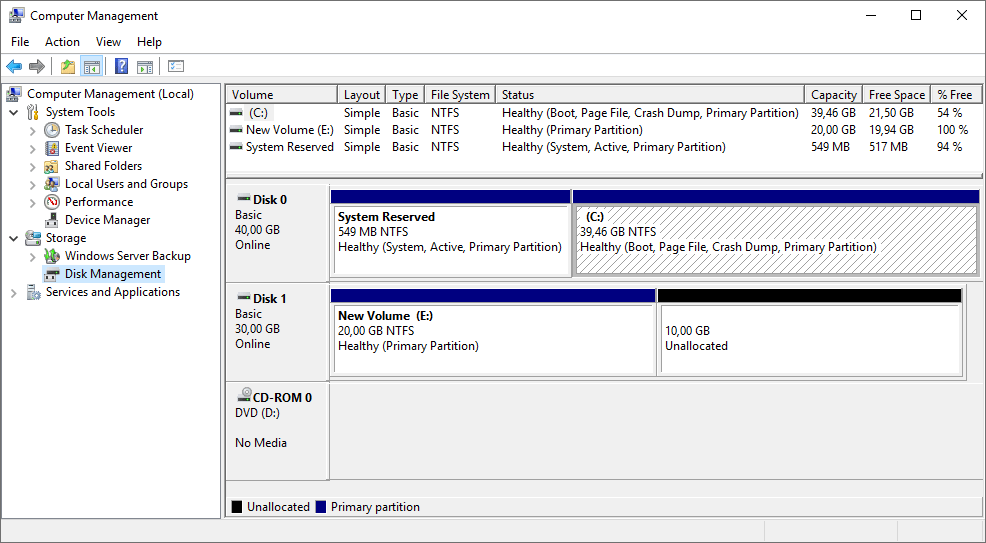
Task: Click the Local Users and Groups icon
Action: coord(52,184)
